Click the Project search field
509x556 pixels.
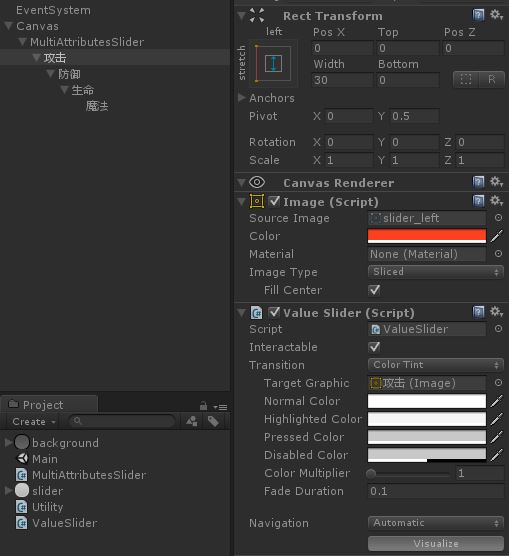tap(121, 421)
